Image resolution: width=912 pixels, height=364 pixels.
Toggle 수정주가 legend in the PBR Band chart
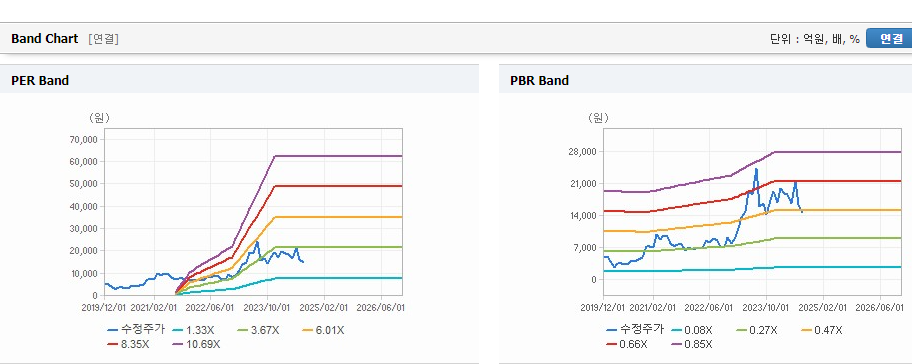pos(635,330)
